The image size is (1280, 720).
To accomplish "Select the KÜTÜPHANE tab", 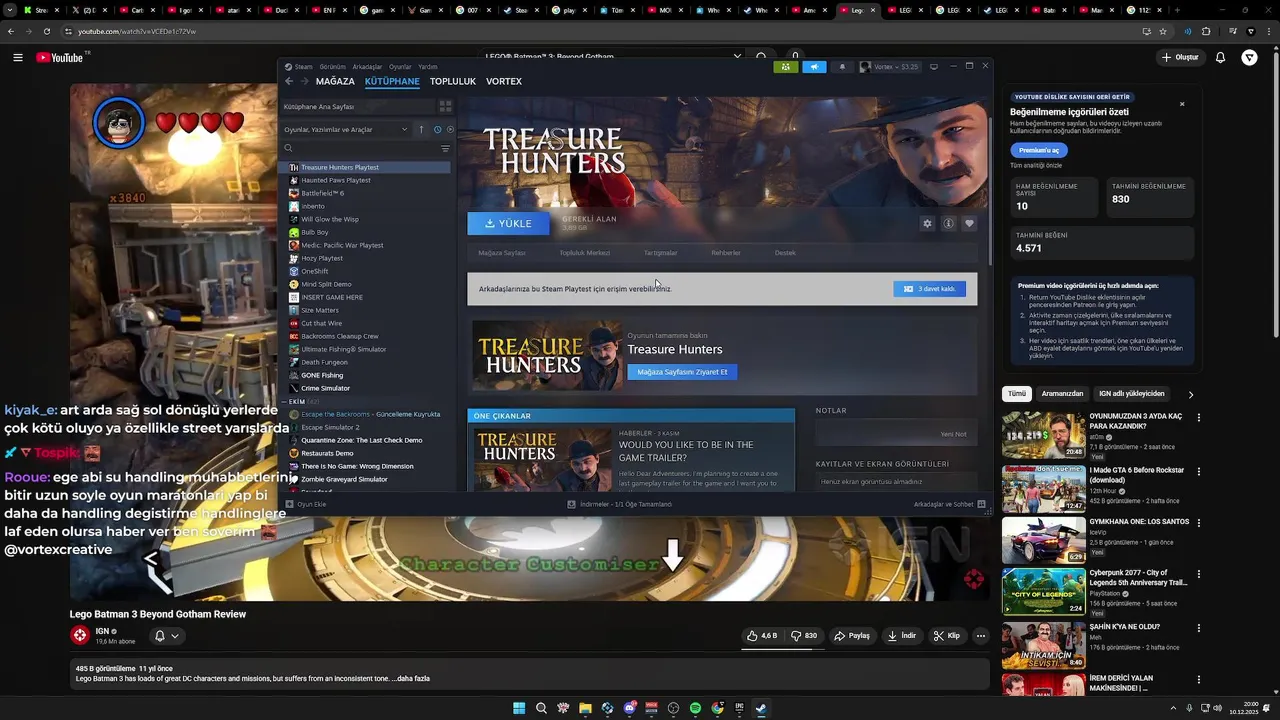I will pyautogui.click(x=392, y=81).
